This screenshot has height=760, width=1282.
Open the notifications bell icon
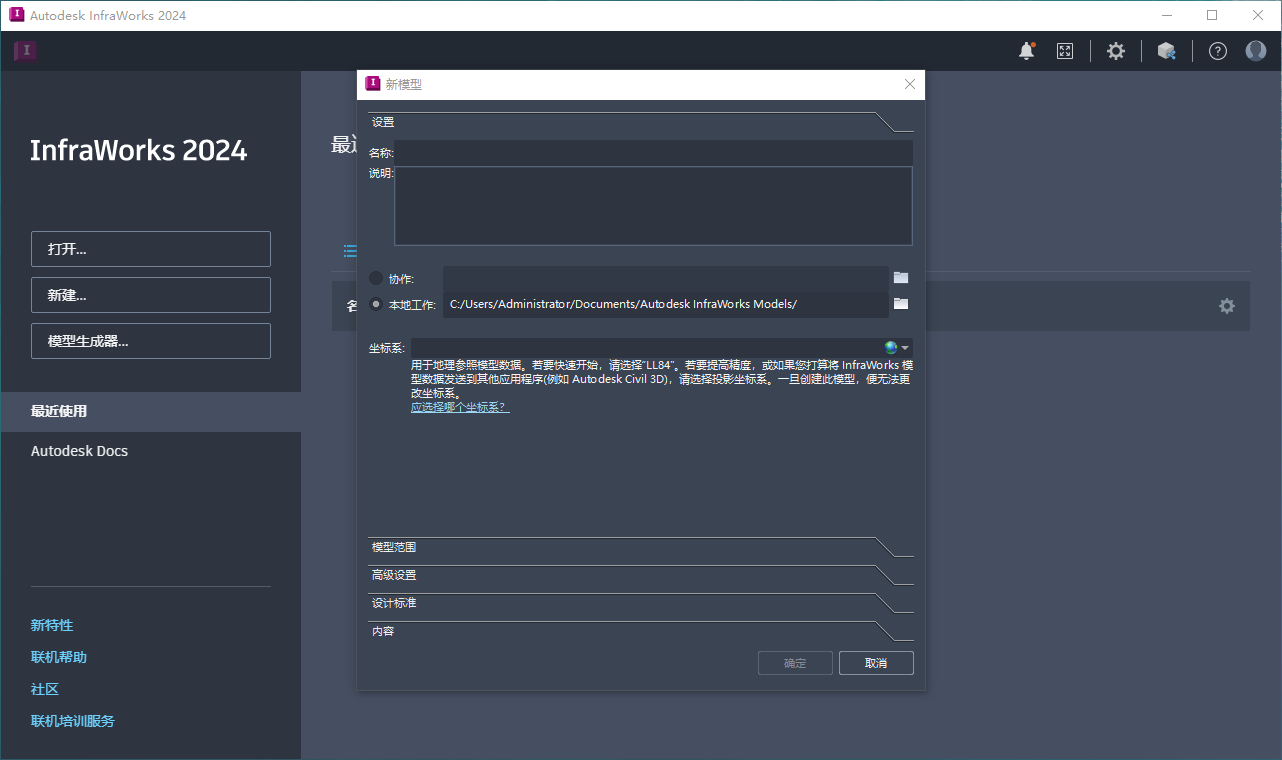tap(1026, 51)
